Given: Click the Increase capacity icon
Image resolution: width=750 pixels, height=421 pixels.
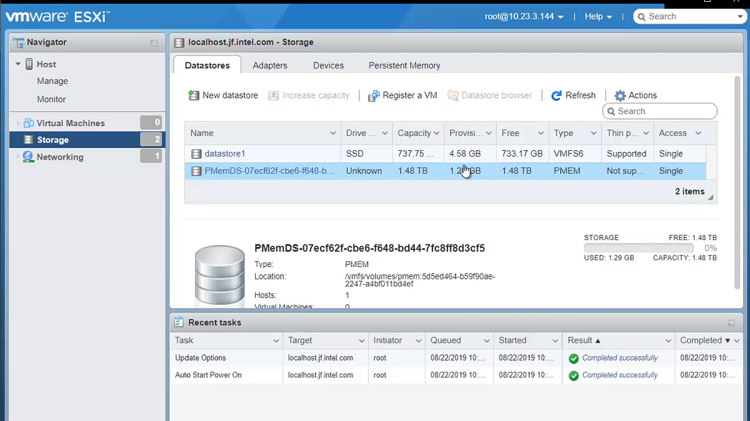Looking at the screenshot, I should (x=273, y=96).
